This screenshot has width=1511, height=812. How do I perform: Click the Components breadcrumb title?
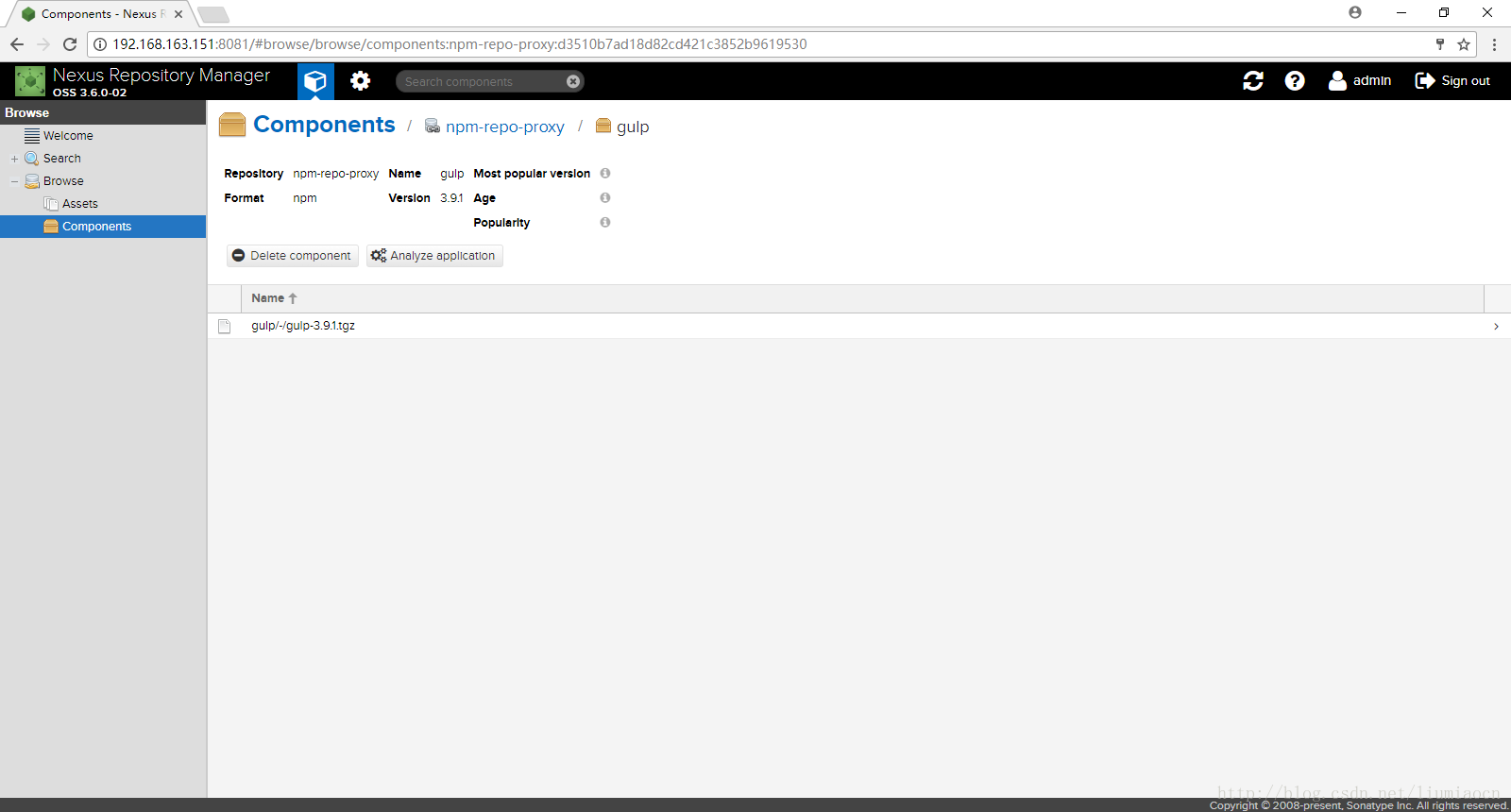[x=324, y=125]
